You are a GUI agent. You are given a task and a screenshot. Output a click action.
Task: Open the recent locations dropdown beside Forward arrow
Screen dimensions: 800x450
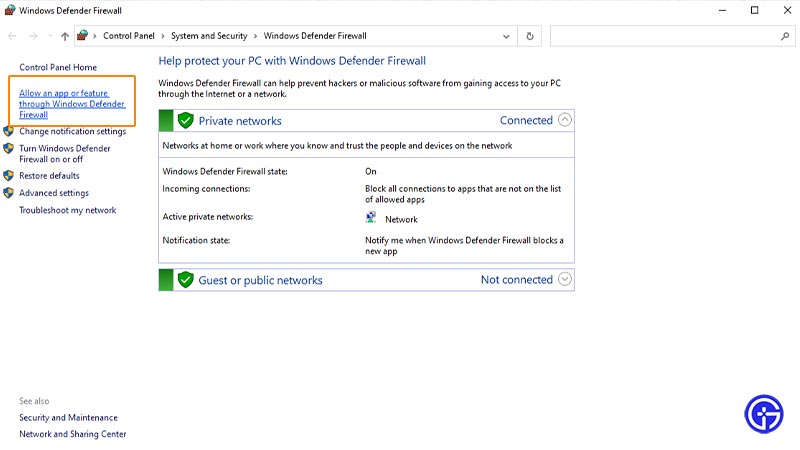point(49,36)
